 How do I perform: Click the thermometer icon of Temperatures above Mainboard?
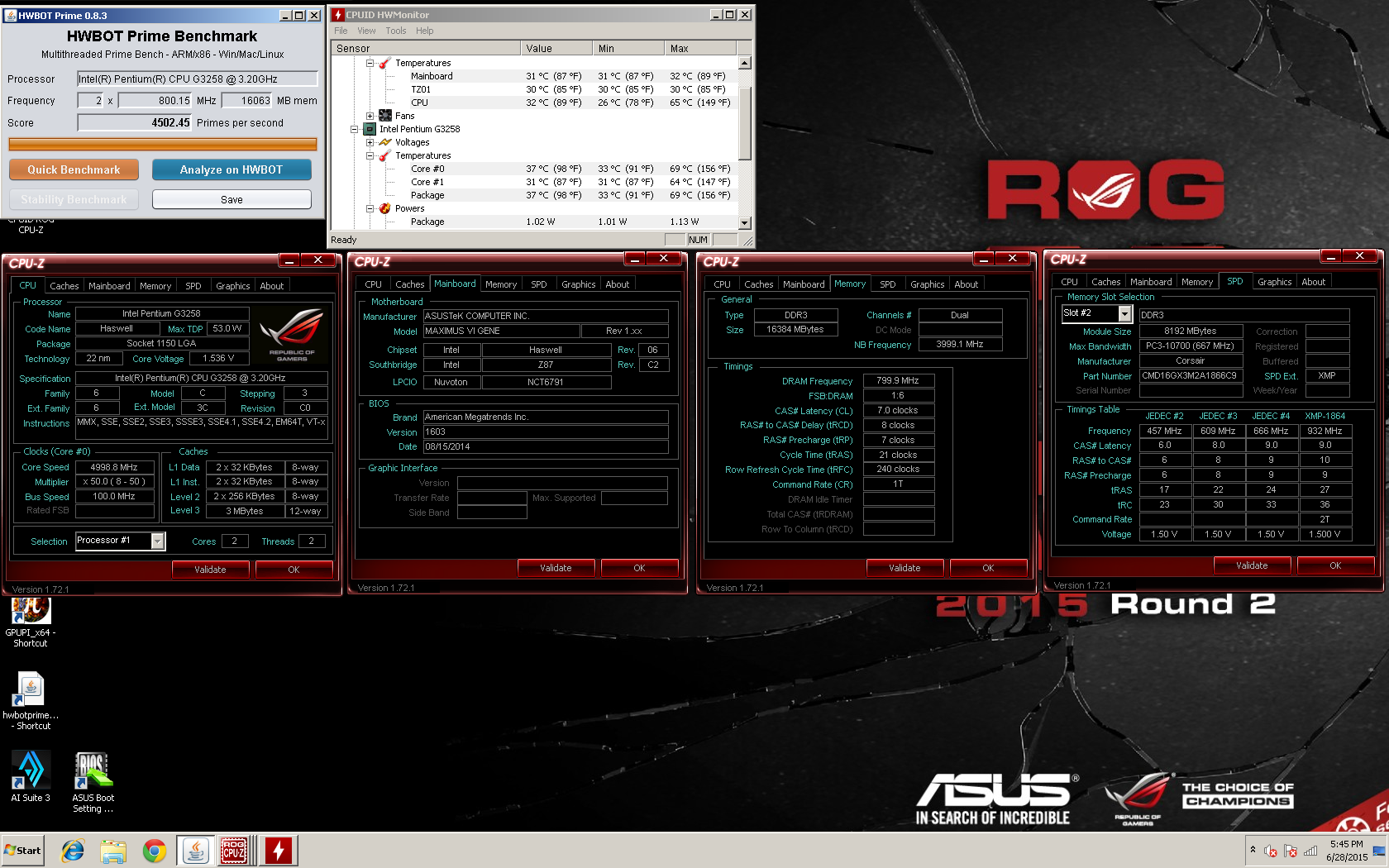coord(385,63)
